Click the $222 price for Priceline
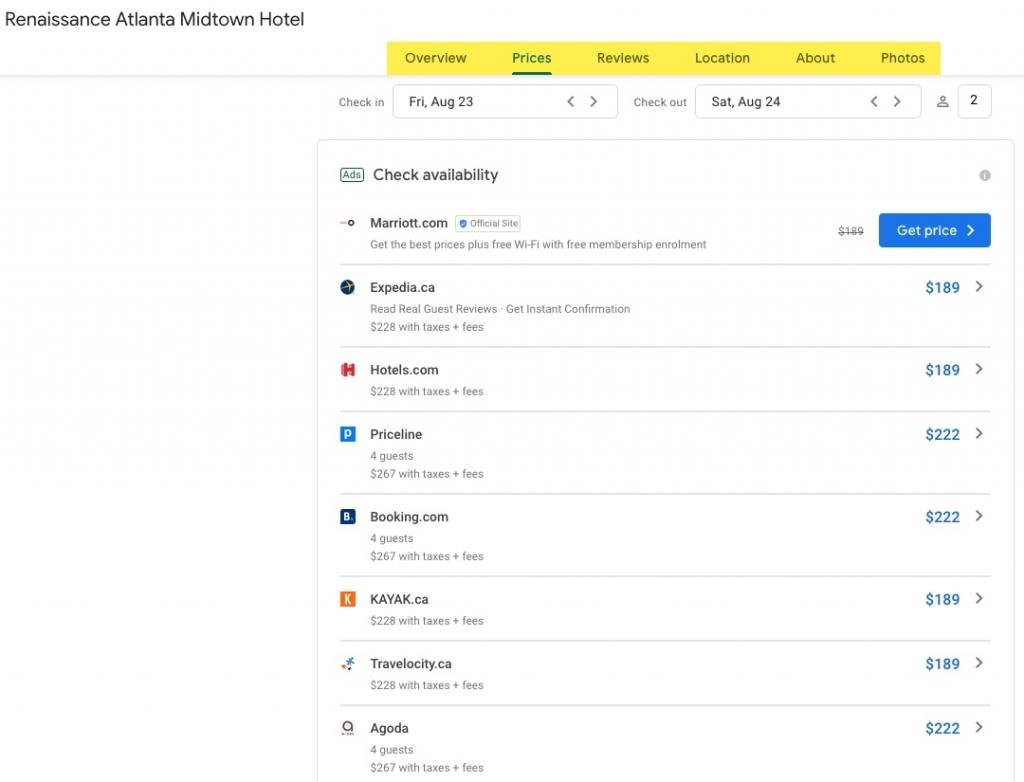The image size is (1024, 782). pyautogui.click(x=942, y=434)
